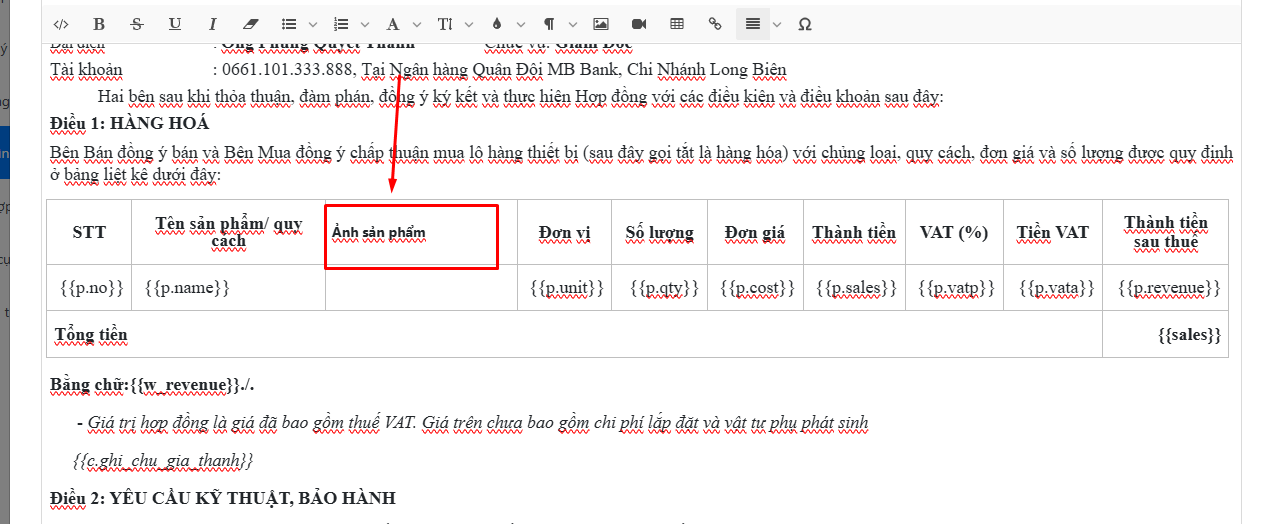Open the font size menu

pos(444,24)
